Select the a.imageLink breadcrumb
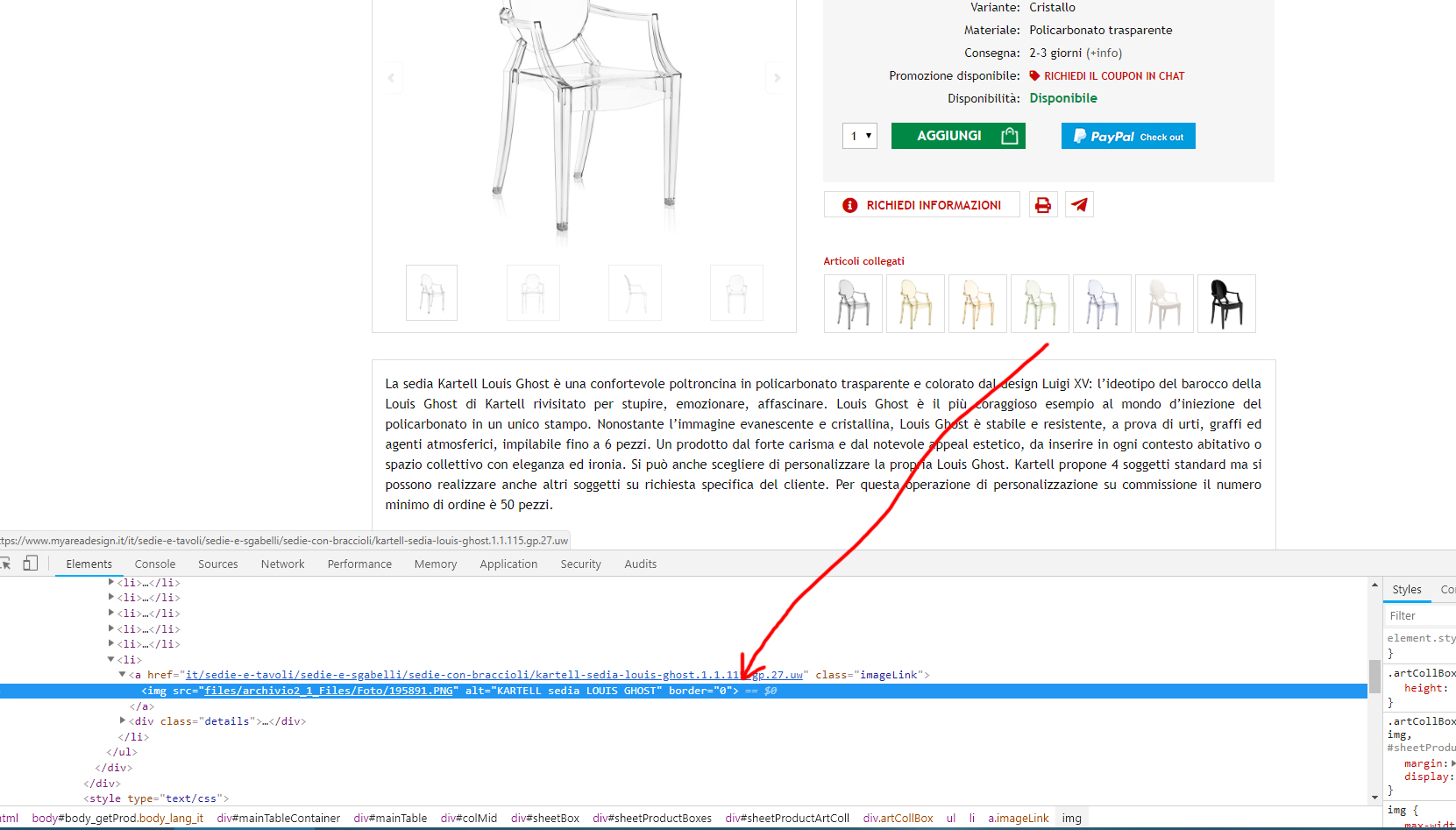 click(1019, 819)
